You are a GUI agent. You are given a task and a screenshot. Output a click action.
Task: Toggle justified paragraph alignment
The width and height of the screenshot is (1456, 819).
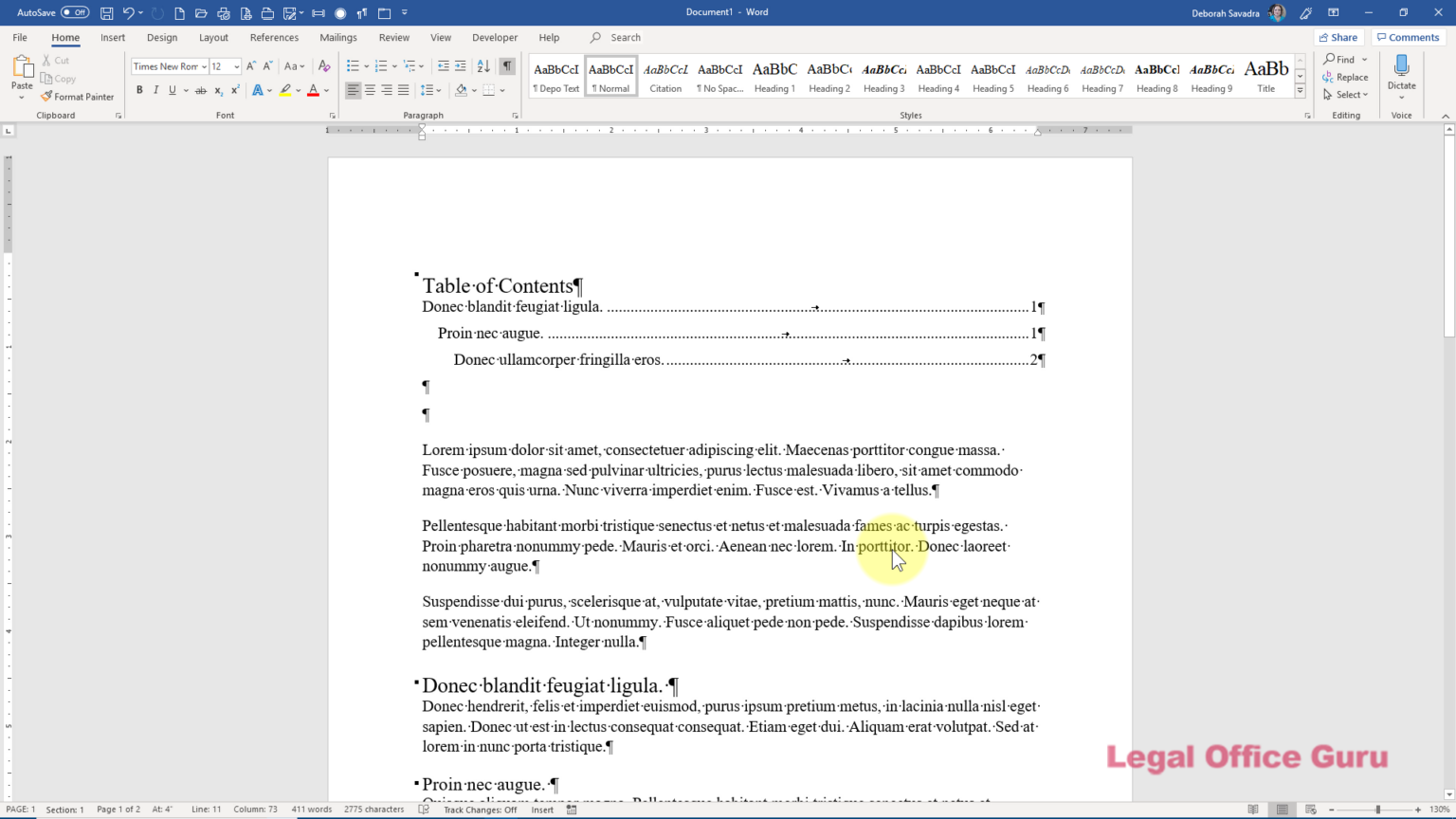[403, 89]
